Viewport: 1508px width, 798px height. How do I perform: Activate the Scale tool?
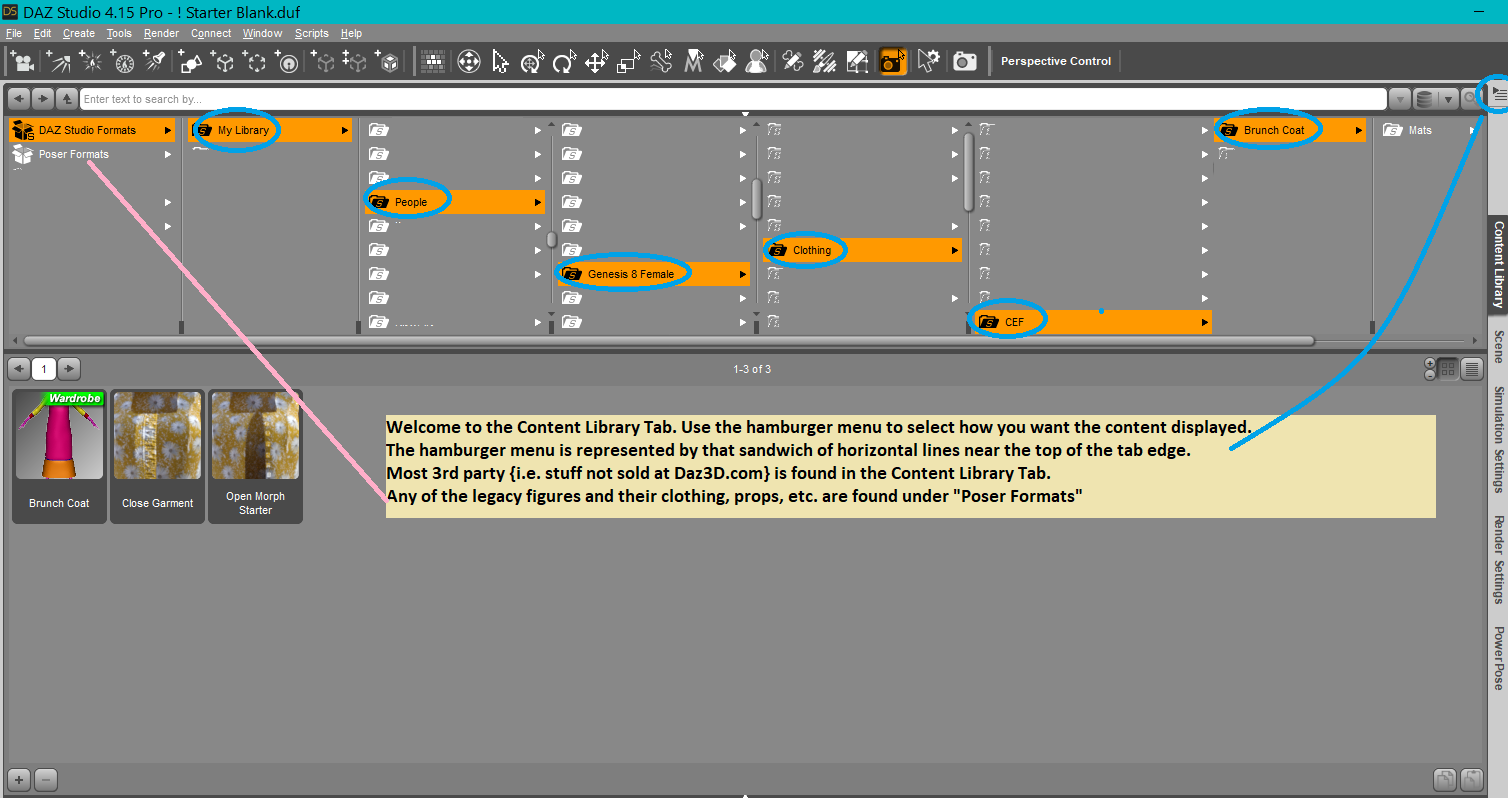629,61
